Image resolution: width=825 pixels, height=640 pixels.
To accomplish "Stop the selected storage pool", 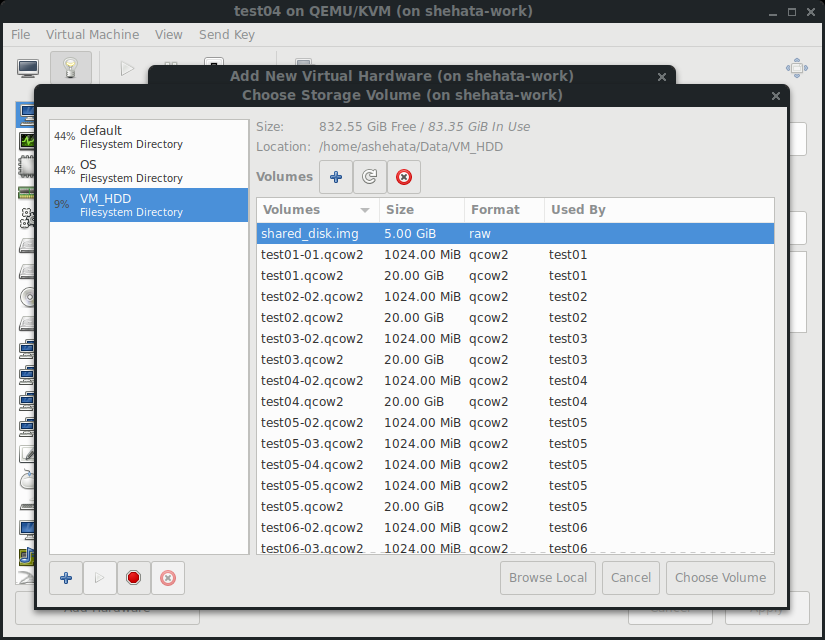I will [x=133, y=577].
